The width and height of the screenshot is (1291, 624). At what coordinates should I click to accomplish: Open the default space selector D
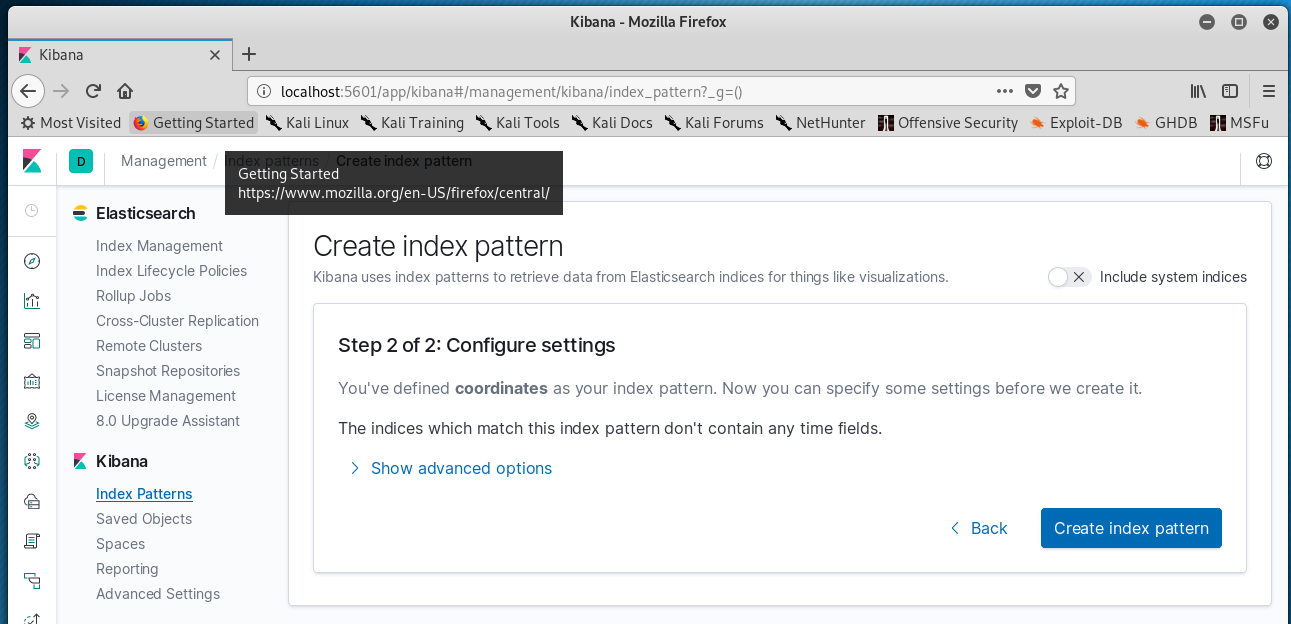(x=80, y=161)
